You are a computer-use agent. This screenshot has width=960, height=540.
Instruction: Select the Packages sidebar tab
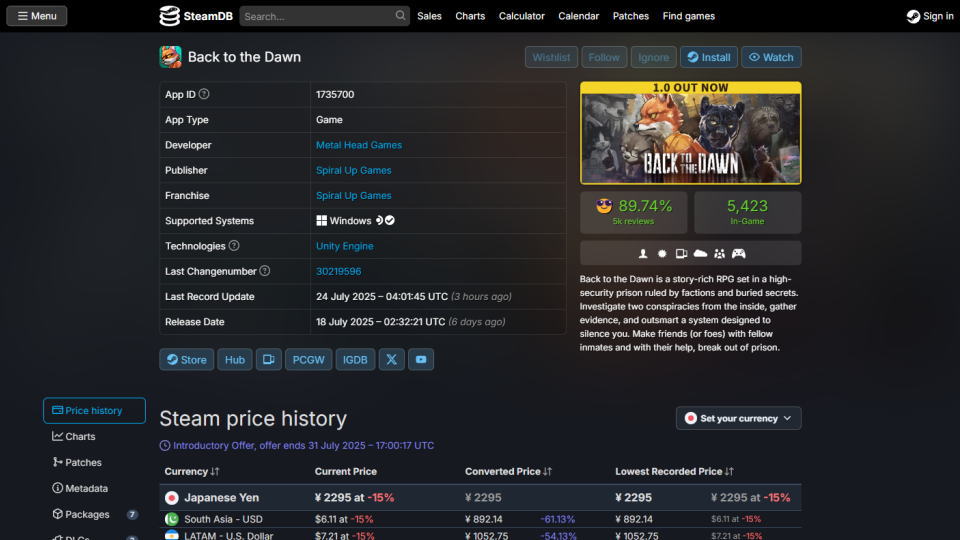(94, 514)
